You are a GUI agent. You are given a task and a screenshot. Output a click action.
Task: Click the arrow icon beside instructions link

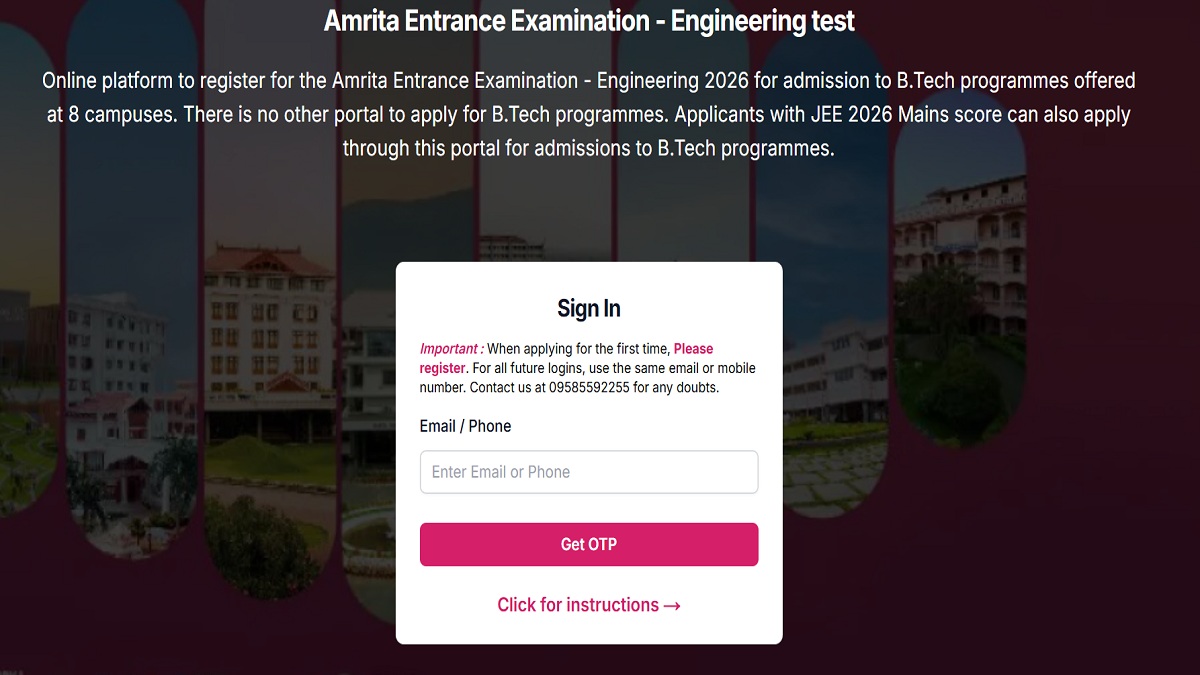(x=672, y=606)
